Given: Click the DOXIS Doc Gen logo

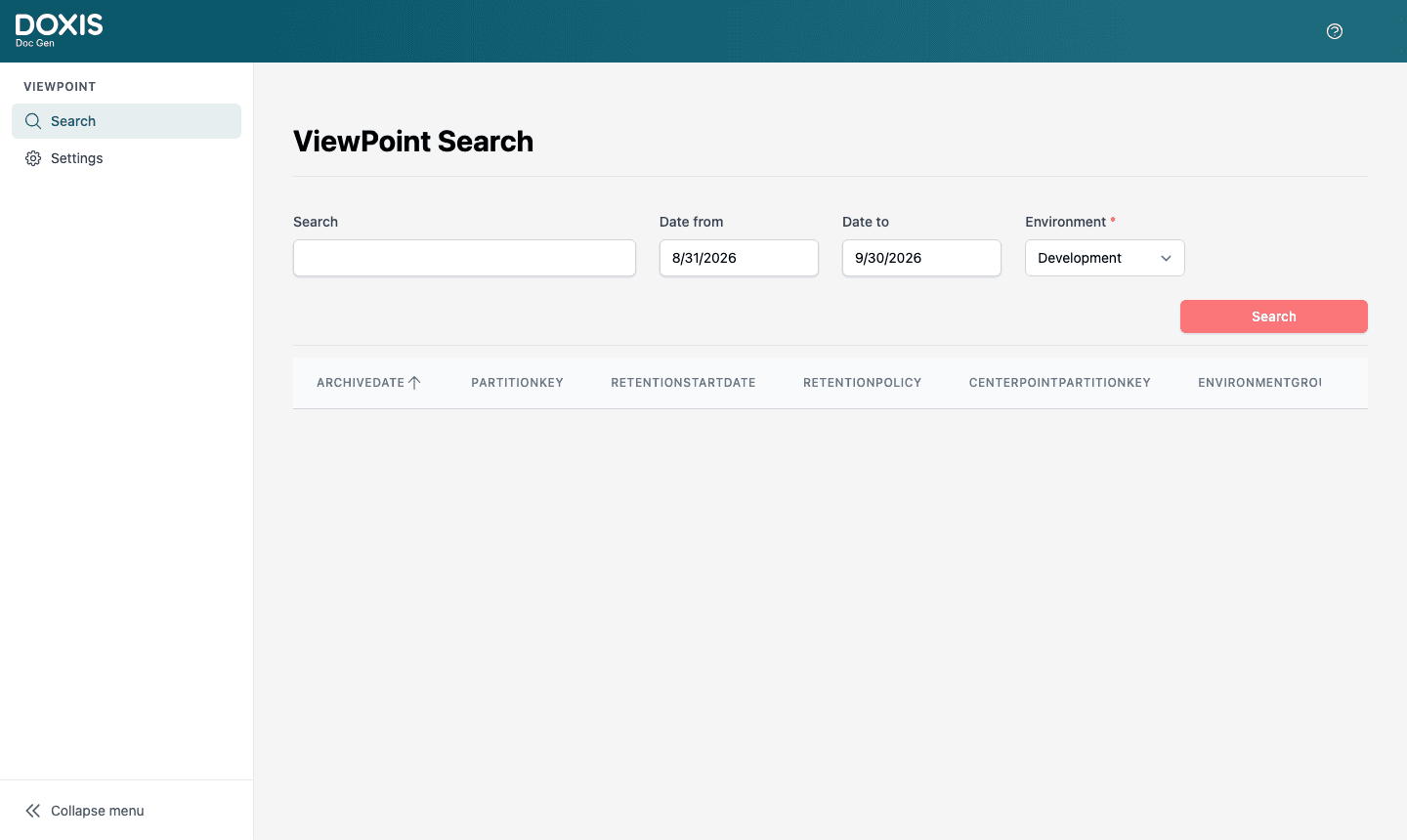Looking at the screenshot, I should 60,30.
